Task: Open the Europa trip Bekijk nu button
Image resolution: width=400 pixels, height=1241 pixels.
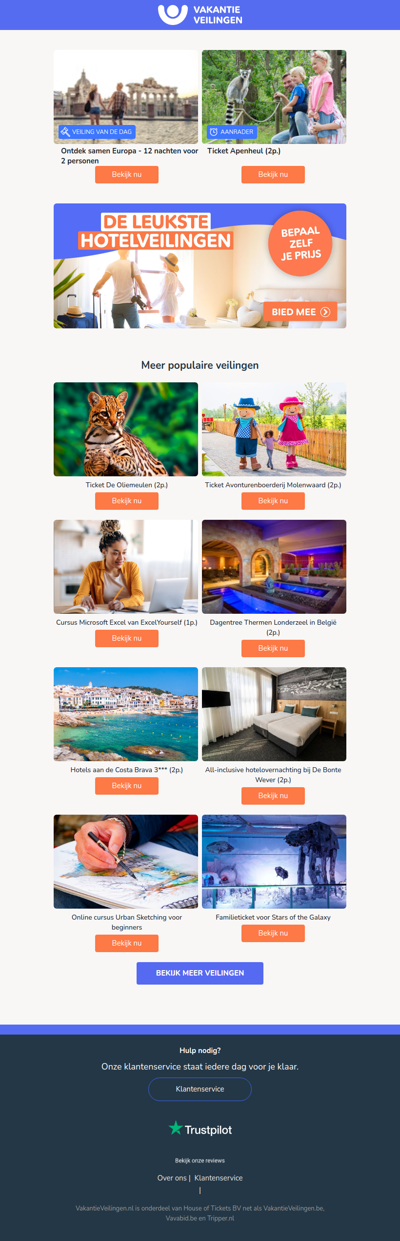Action: (x=127, y=175)
